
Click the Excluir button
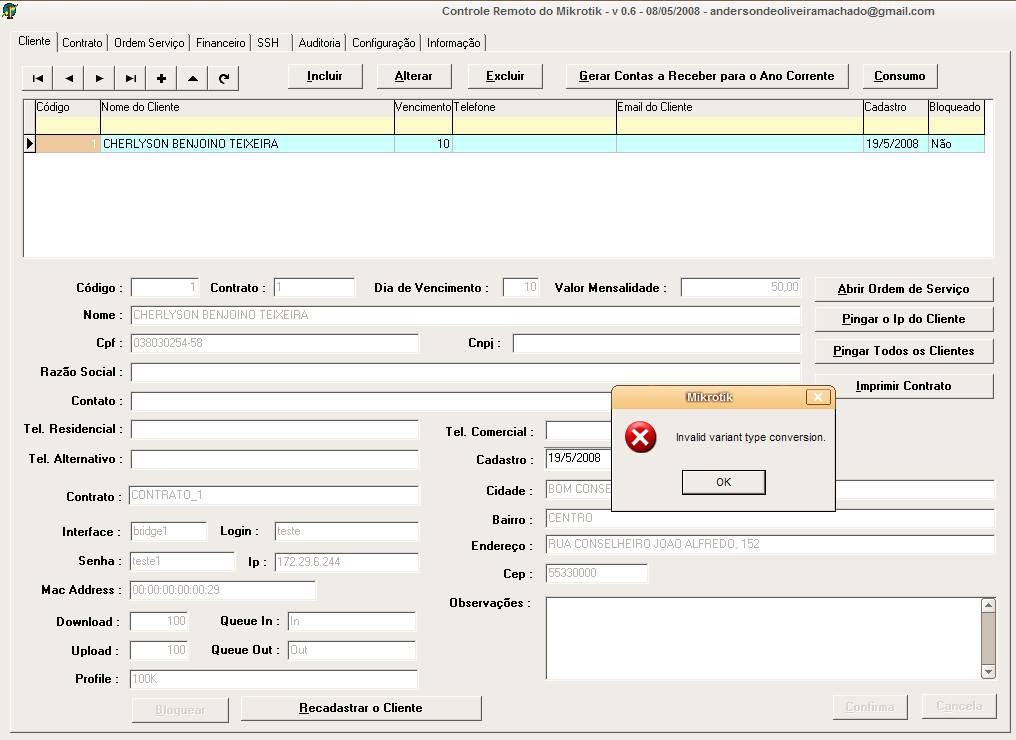pyautogui.click(x=505, y=76)
